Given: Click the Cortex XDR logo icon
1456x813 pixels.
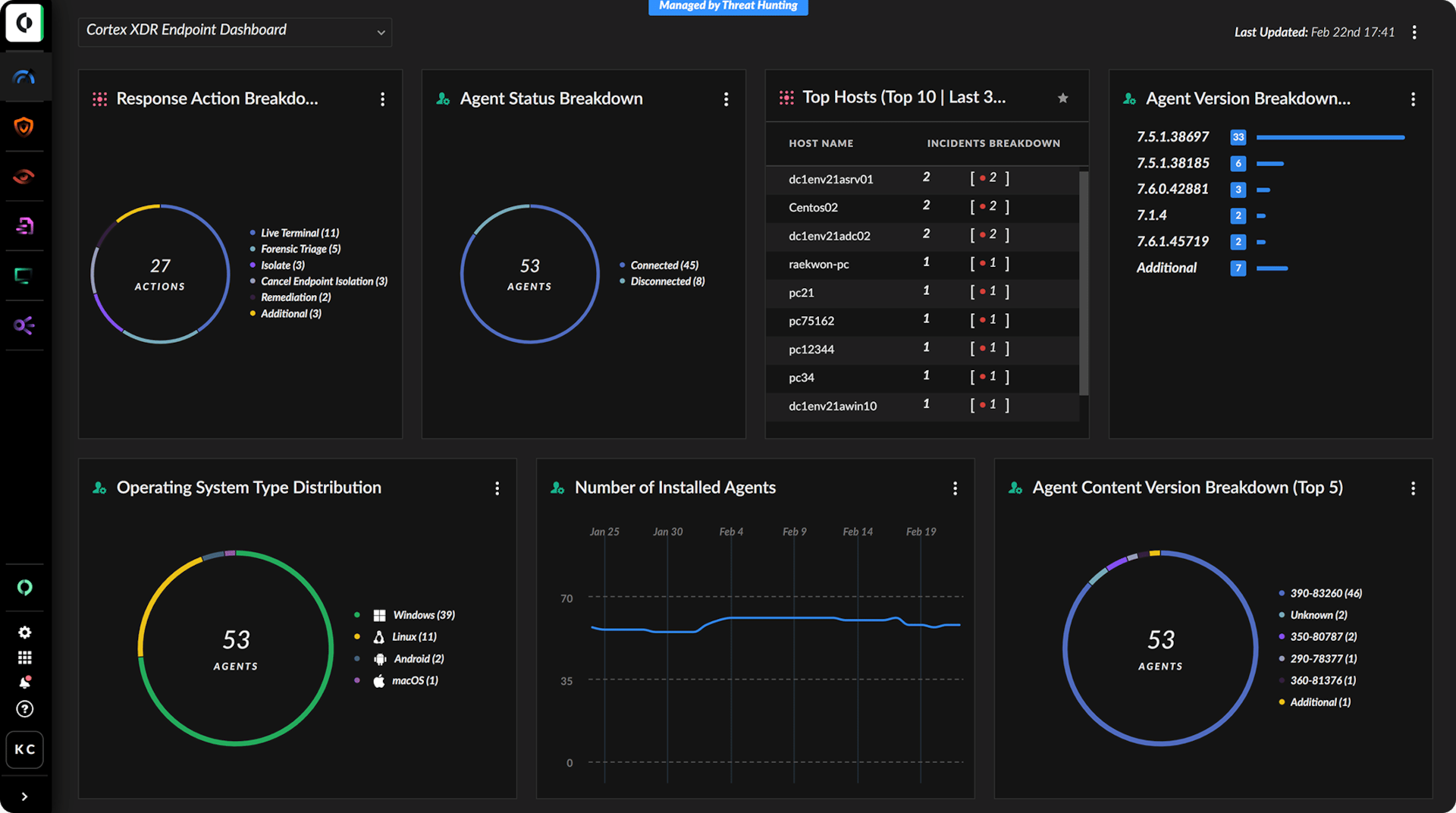Looking at the screenshot, I should tap(24, 23).
